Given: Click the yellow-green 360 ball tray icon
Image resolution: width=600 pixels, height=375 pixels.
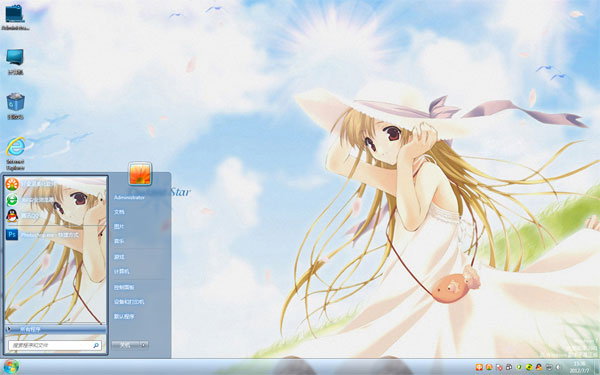Looking at the screenshot, I should [x=529, y=367].
